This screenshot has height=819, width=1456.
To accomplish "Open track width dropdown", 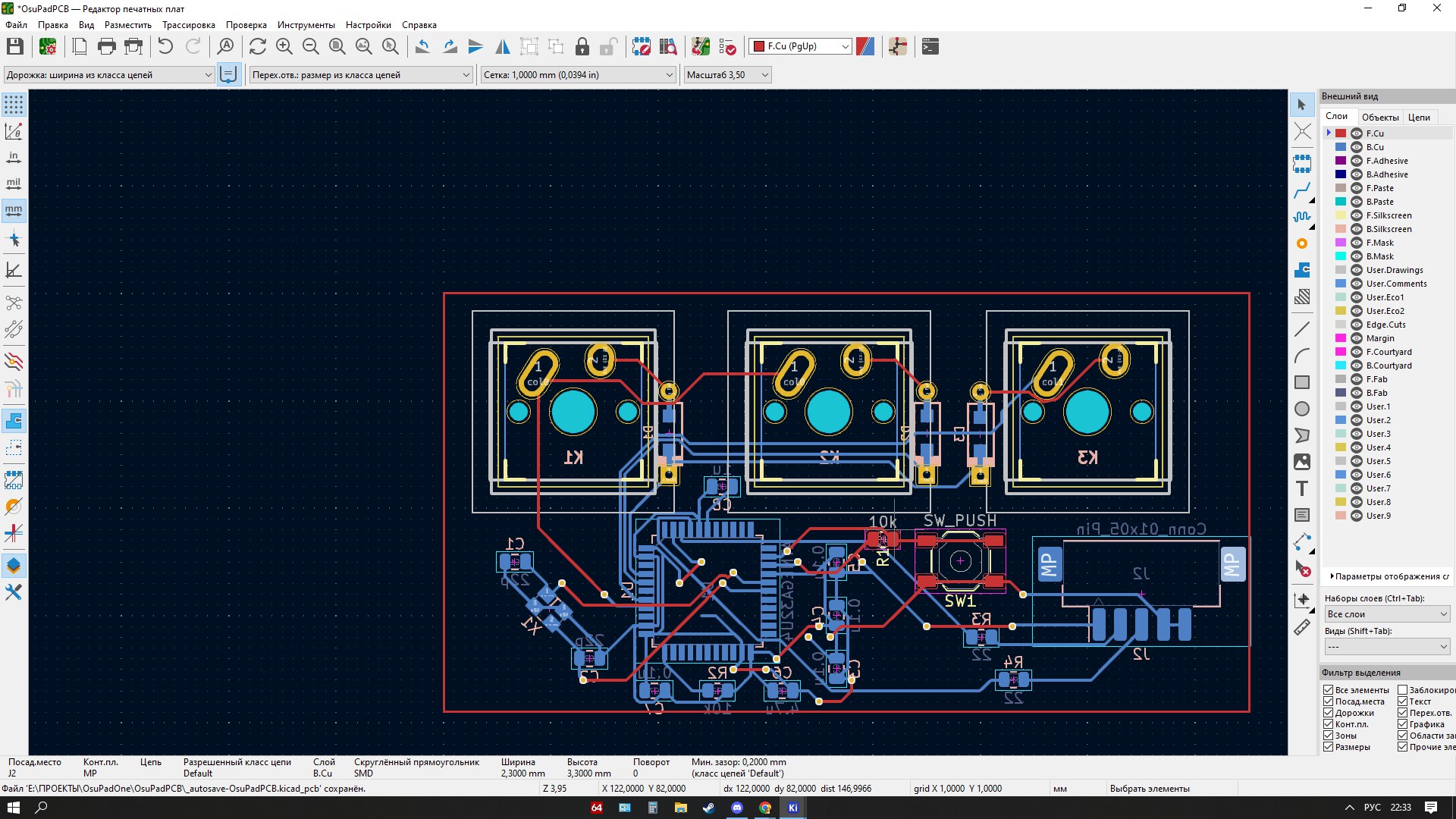I will [x=108, y=74].
